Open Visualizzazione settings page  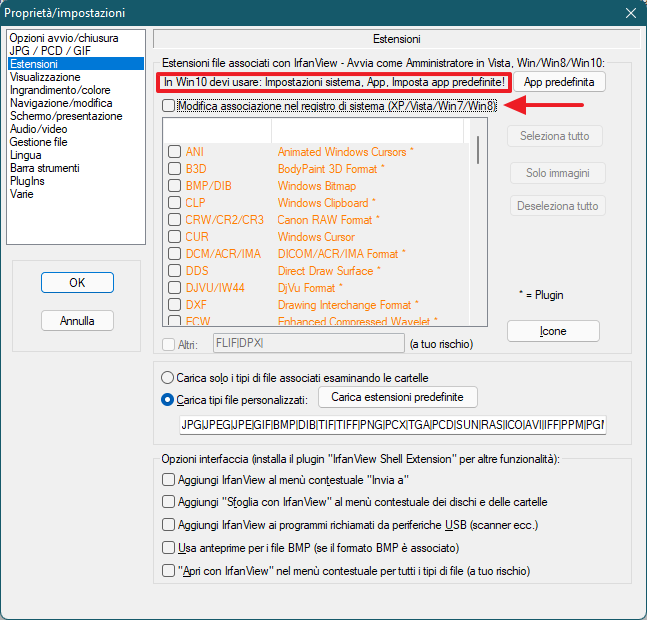pyautogui.click(x=45, y=77)
